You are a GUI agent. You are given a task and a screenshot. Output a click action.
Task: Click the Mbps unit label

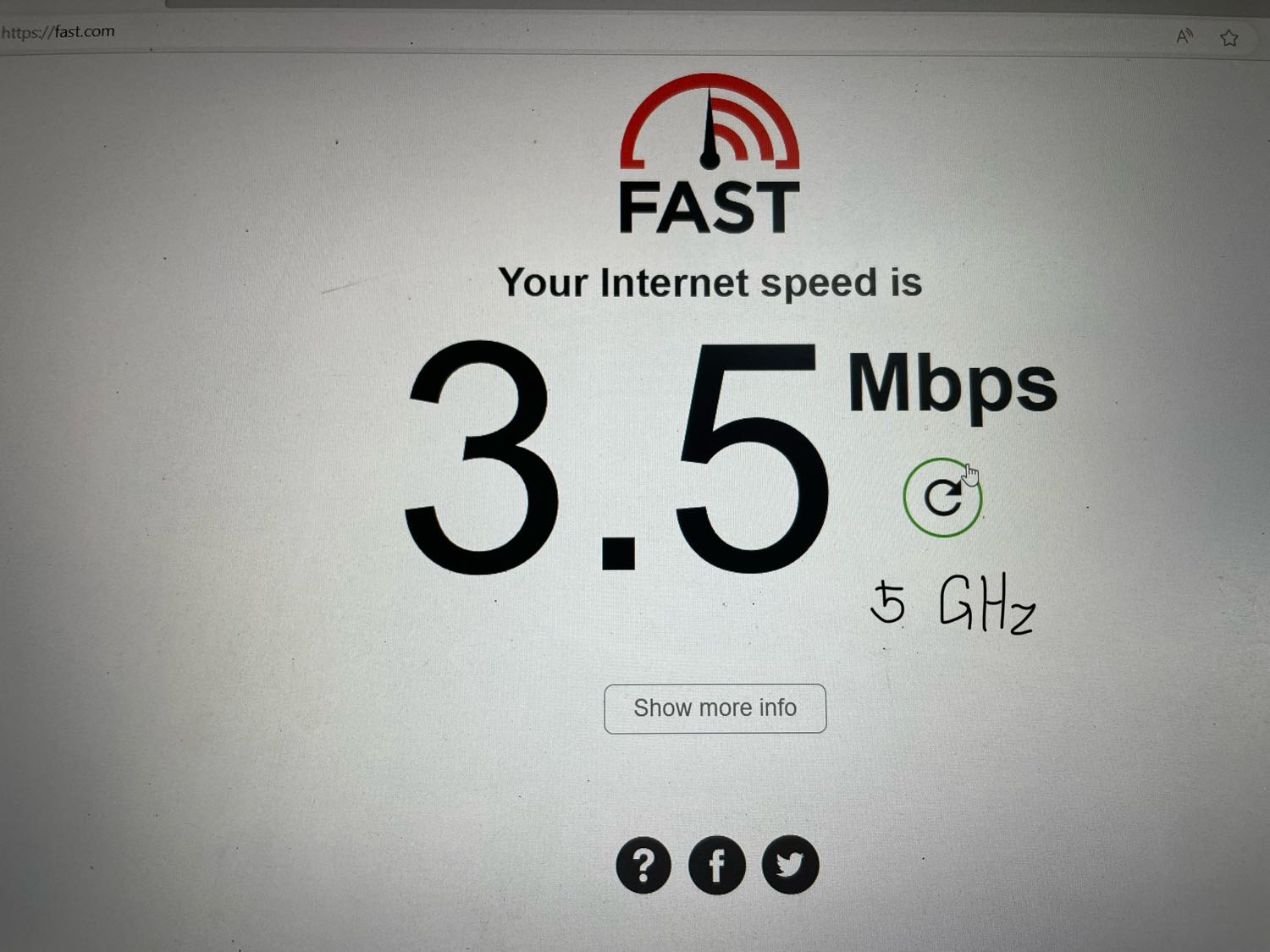point(952,385)
